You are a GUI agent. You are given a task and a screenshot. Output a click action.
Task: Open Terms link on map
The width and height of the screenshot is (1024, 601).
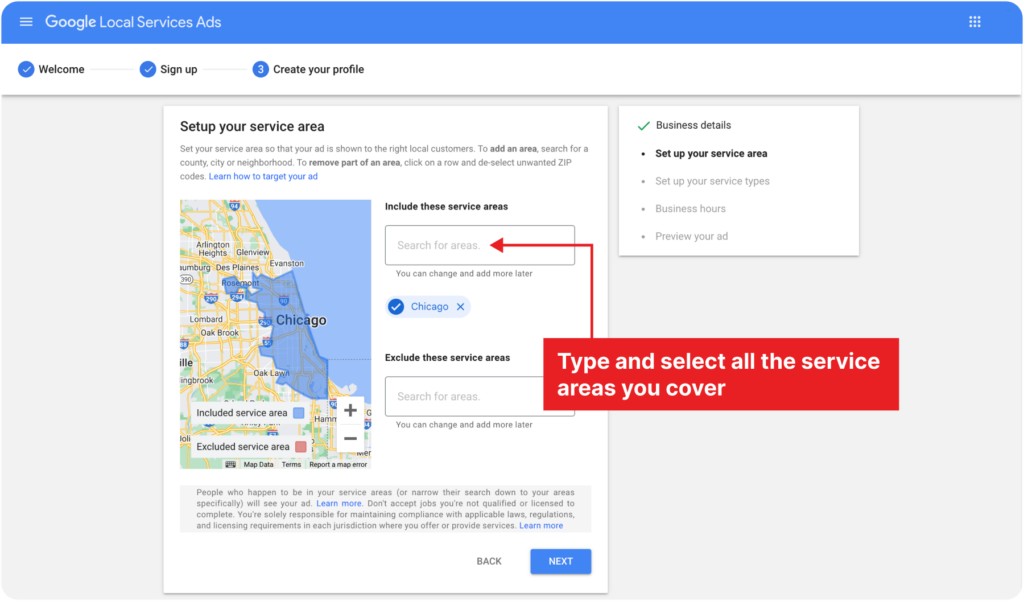pos(291,464)
